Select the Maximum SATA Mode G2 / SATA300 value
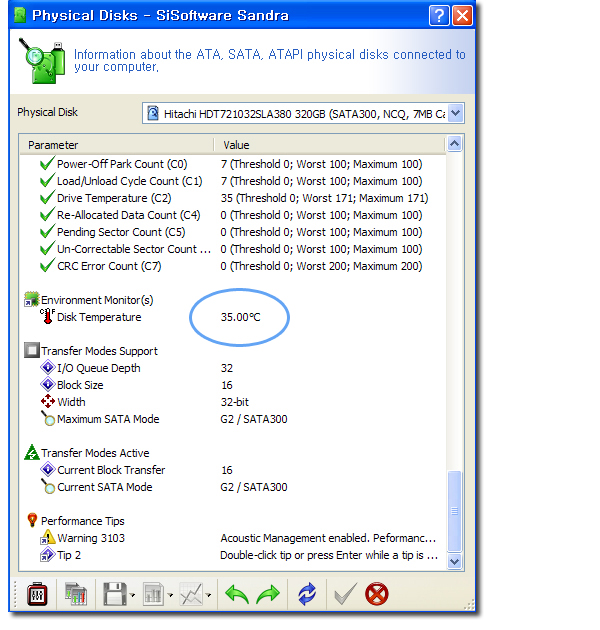 254,419
